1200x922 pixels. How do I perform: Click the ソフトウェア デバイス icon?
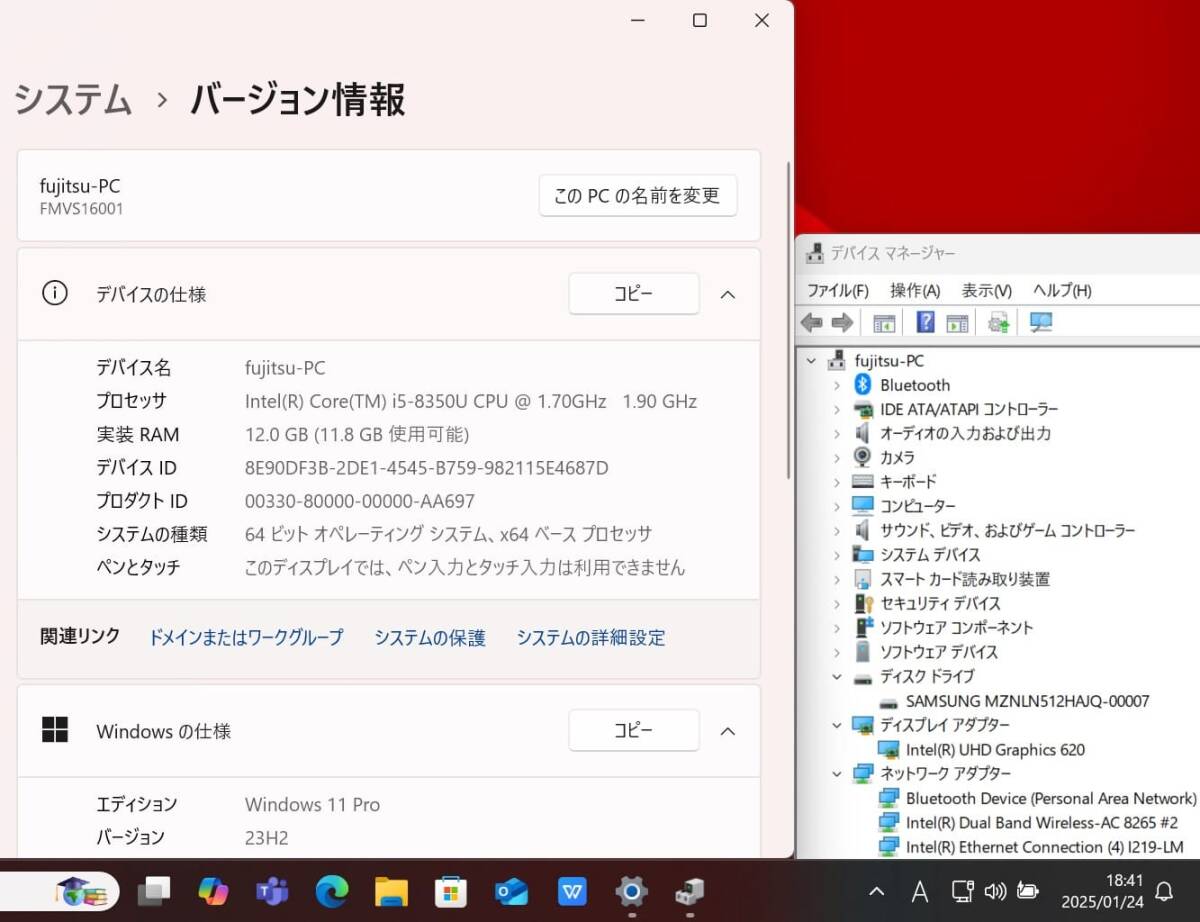click(862, 651)
